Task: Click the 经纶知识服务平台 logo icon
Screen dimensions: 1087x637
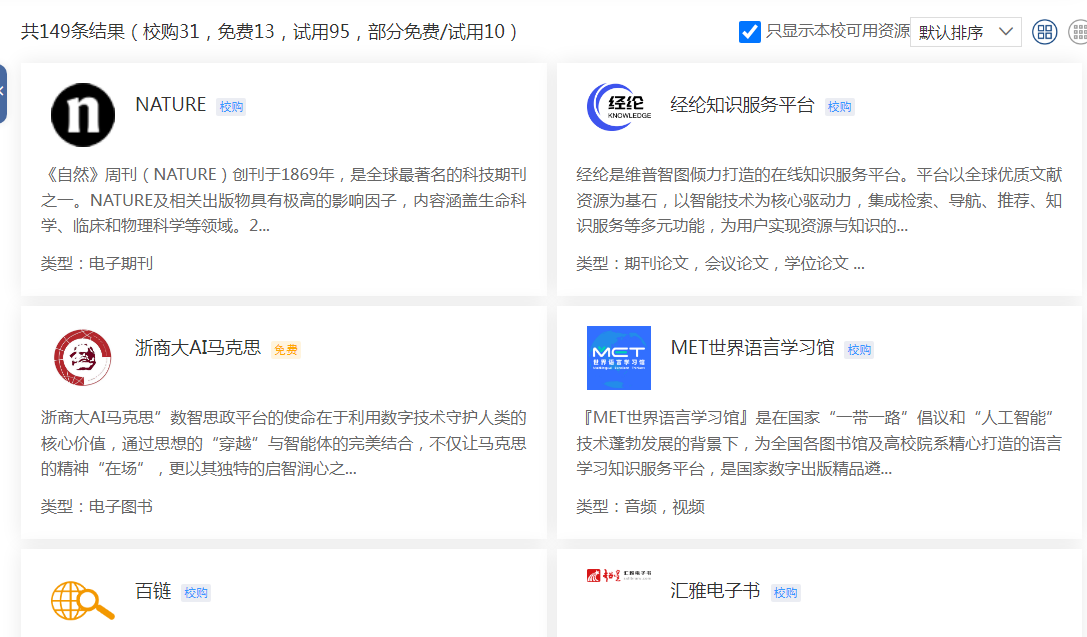Action: coord(618,107)
